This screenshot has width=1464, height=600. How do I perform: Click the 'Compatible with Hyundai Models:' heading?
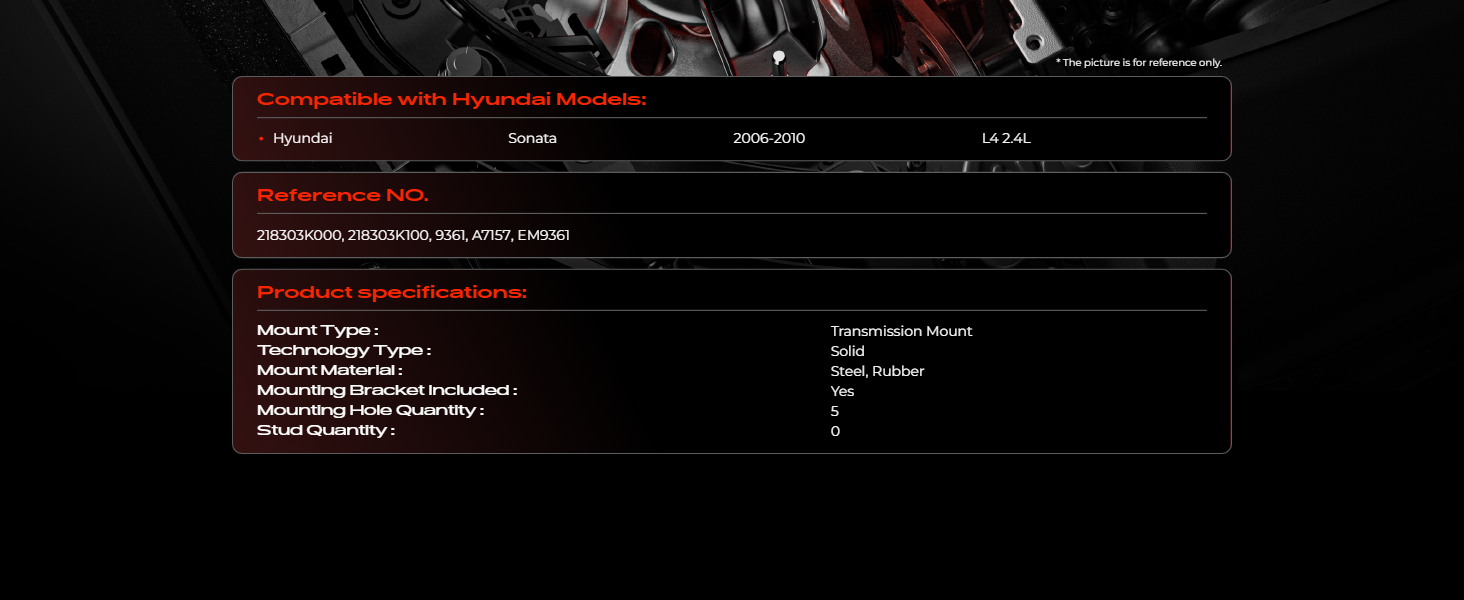click(452, 99)
